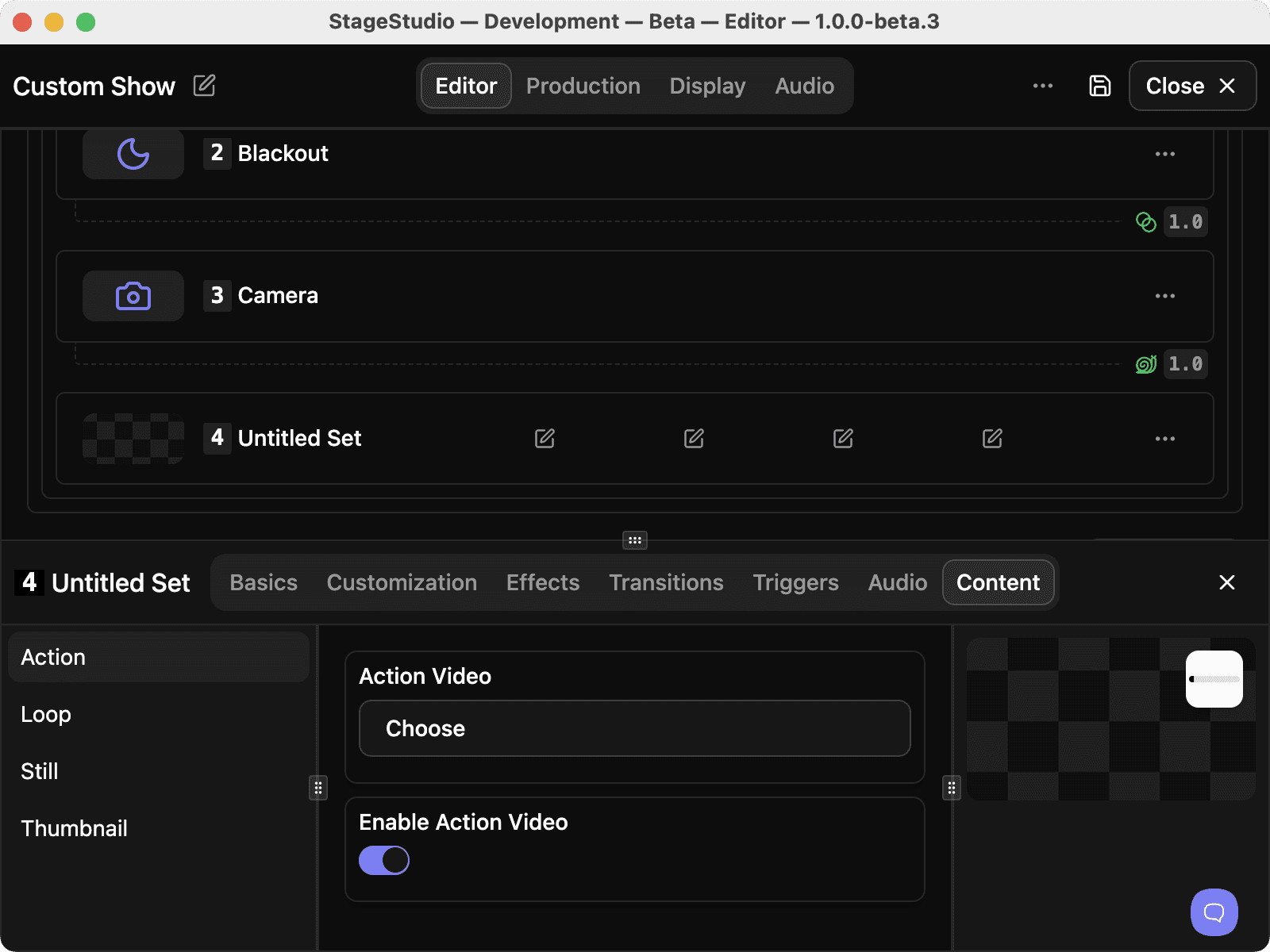Image resolution: width=1270 pixels, height=952 pixels.
Task: Open the Transitions tab
Action: tap(666, 582)
